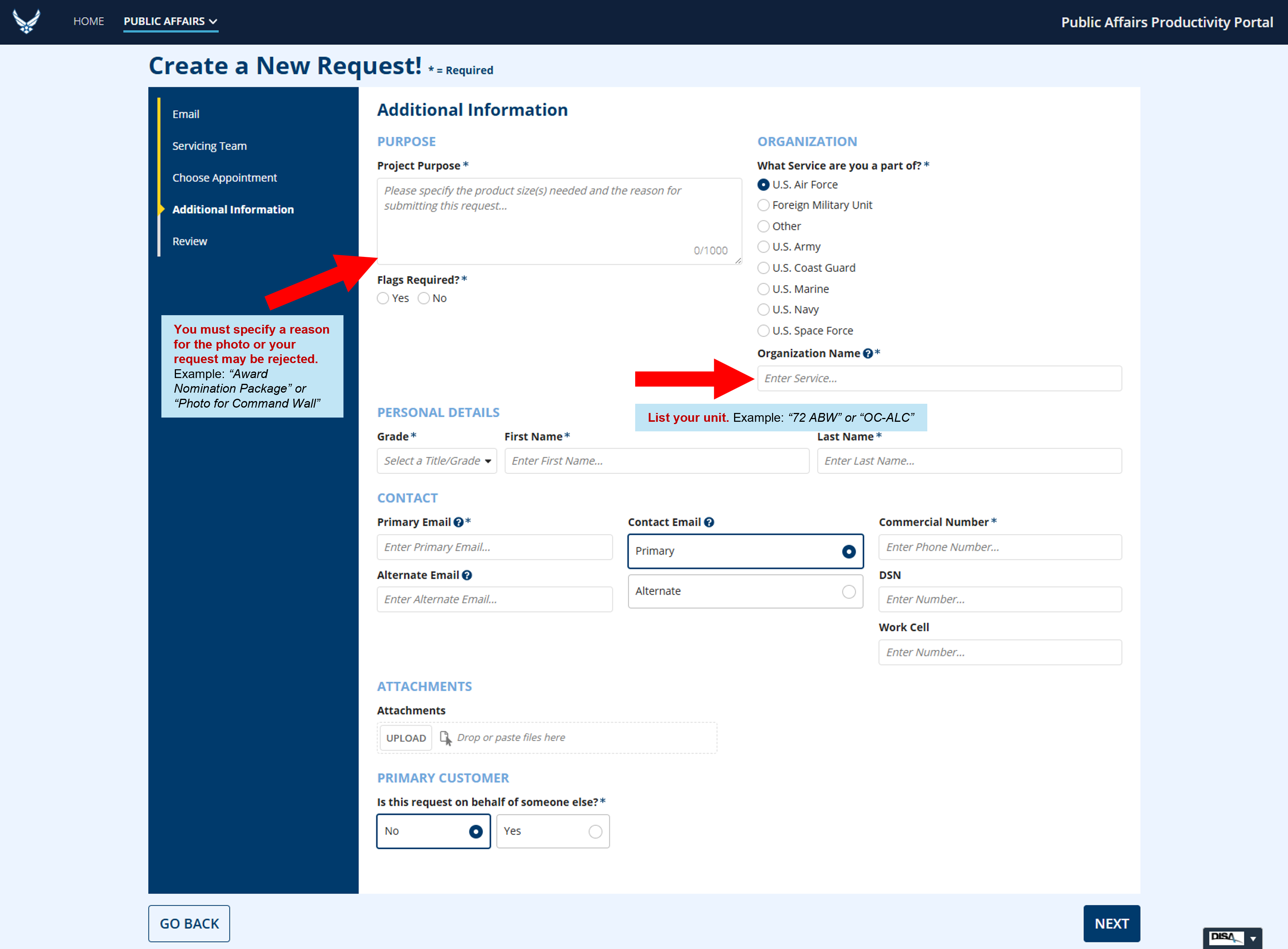Click the file drop icon in Attachments
This screenshot has height=949, width=1288.
pyautogui.click(x=445, y=738)
